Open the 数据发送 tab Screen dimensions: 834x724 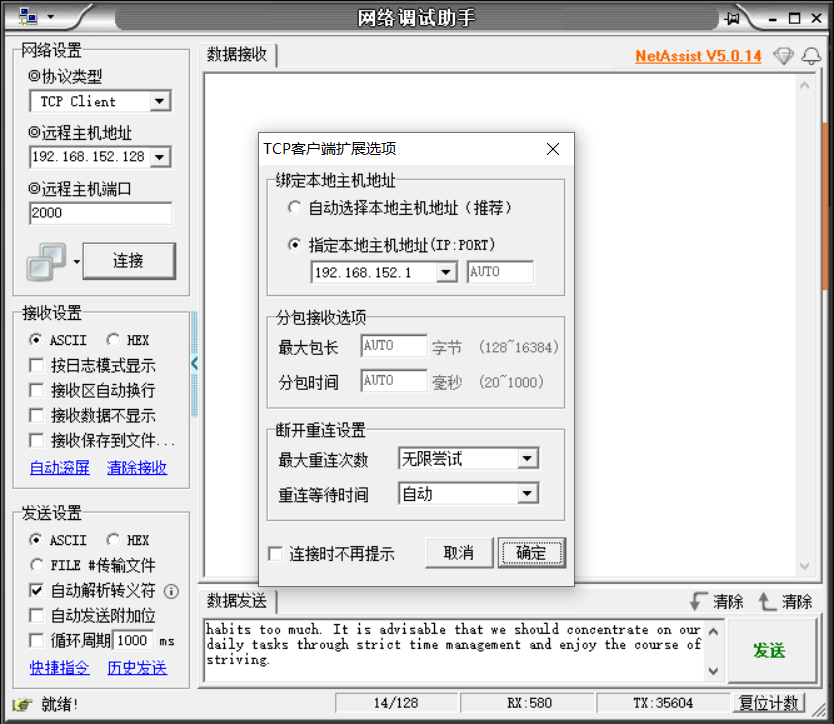coord(237,601)
